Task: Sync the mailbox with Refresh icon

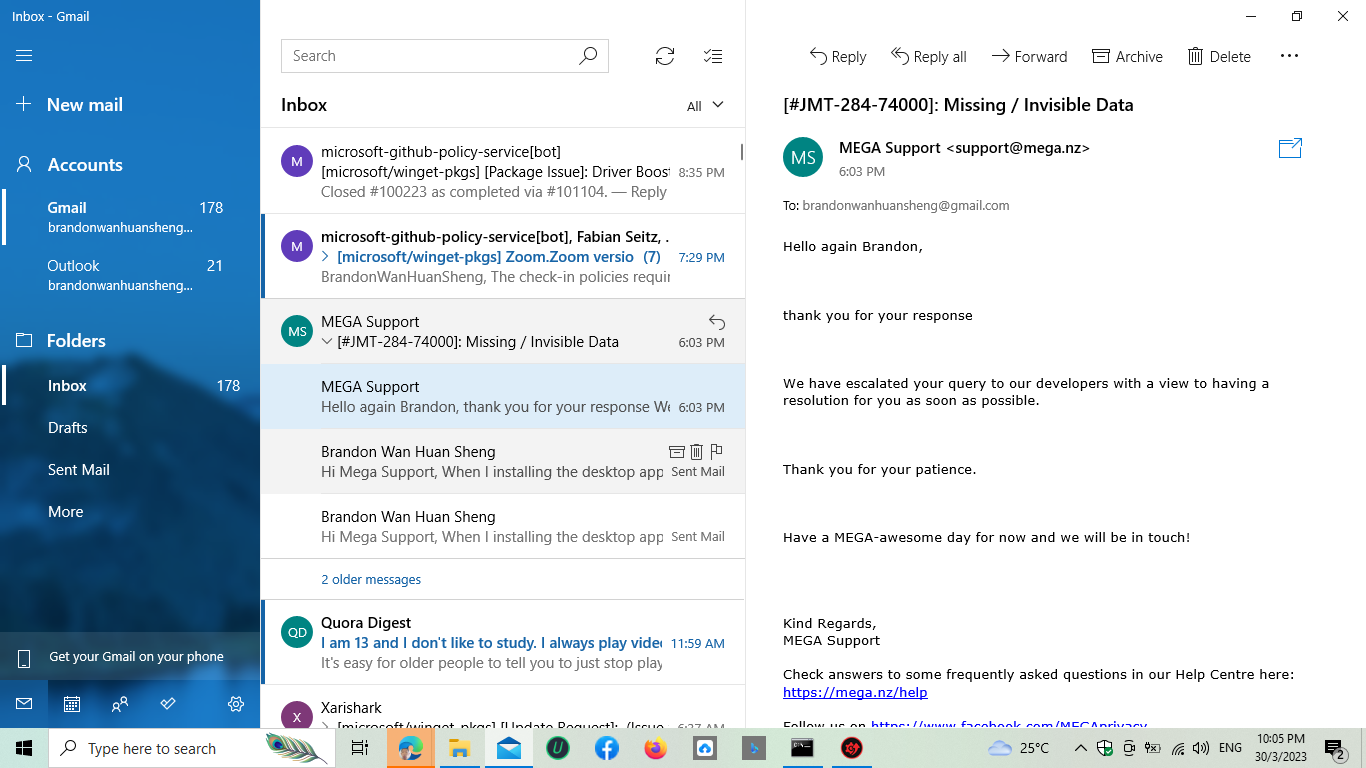Action: pos(664,56)
